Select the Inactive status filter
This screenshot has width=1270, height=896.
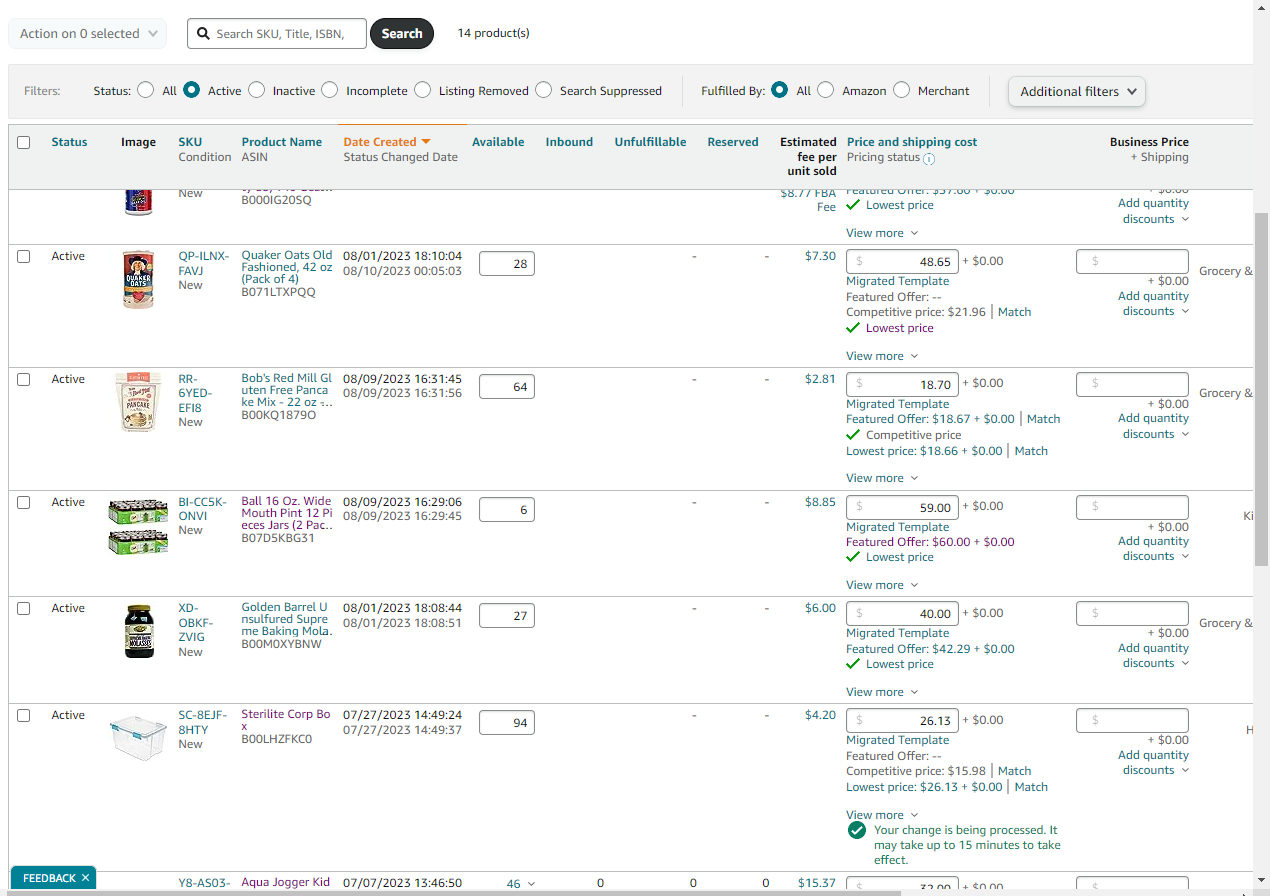click(x=257, y=90)
